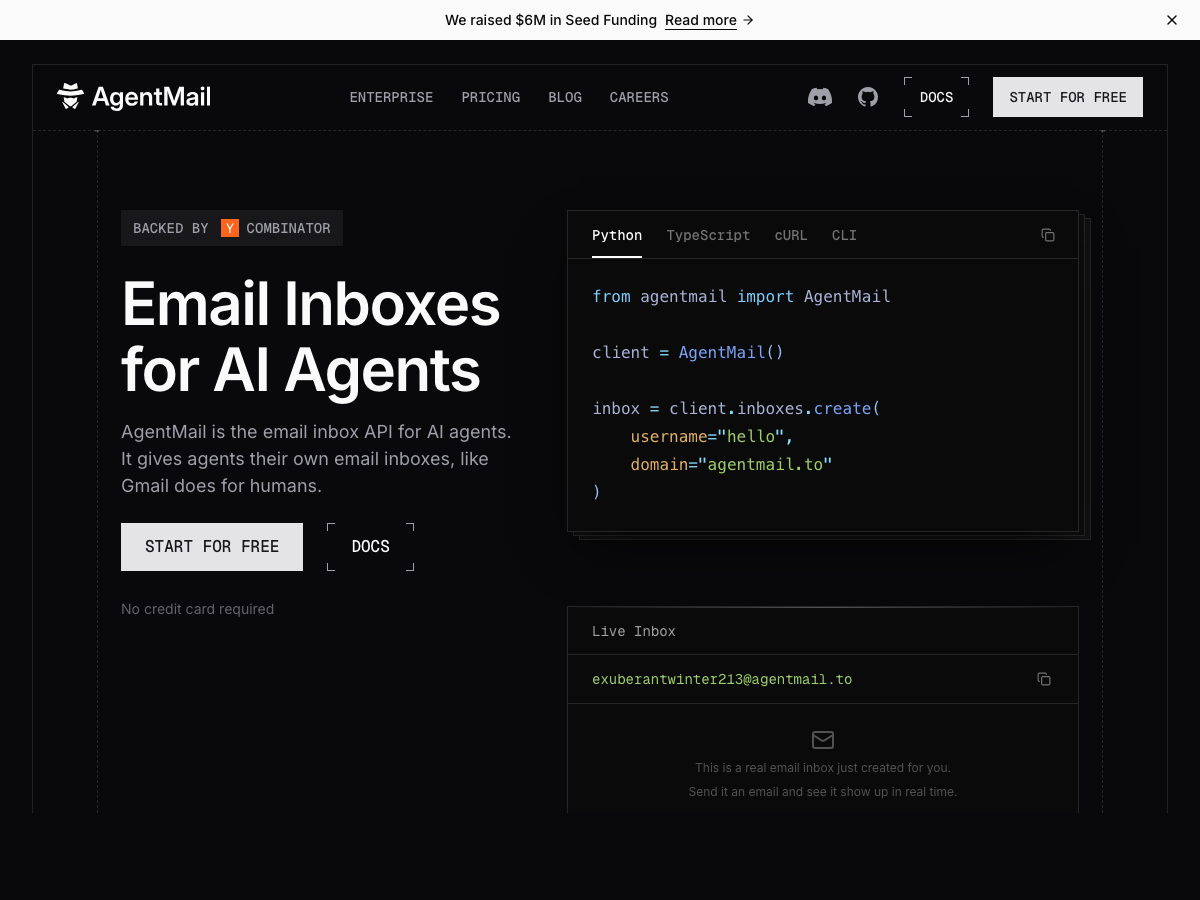Open Docs button below hero text
Screen dimensions: 1200x900
click(371, 547)
